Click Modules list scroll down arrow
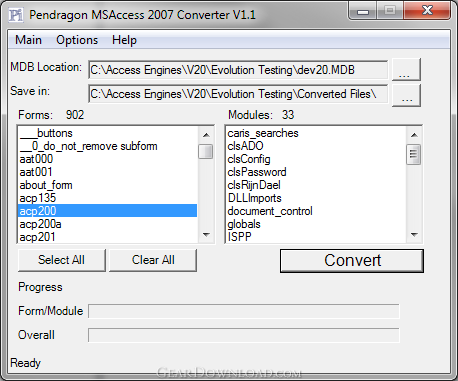Image resolution: width=458 pixels, height=381 pixels. [414, 235]
